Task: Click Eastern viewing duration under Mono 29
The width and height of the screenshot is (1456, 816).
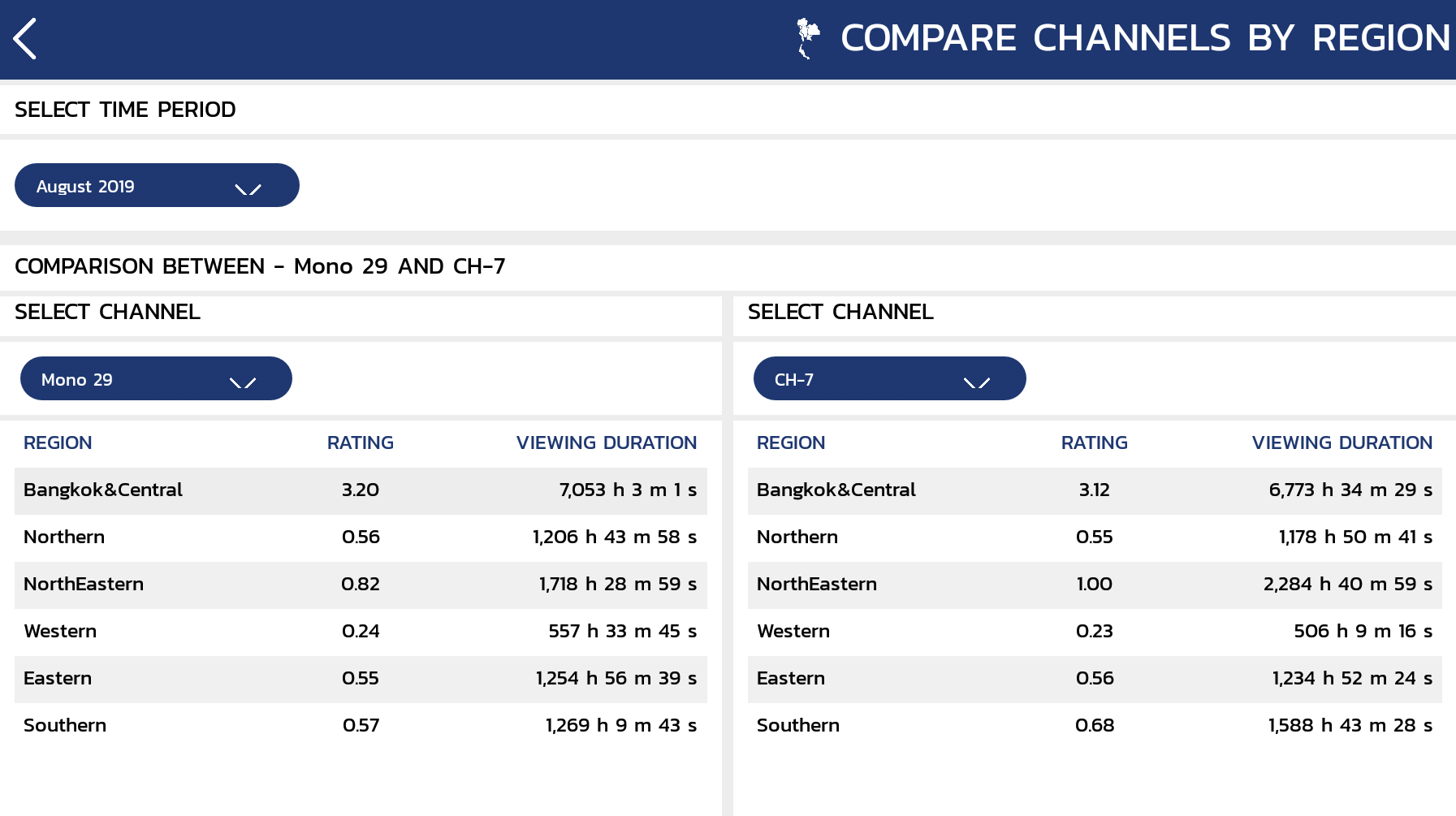Action: click(616, 679)
